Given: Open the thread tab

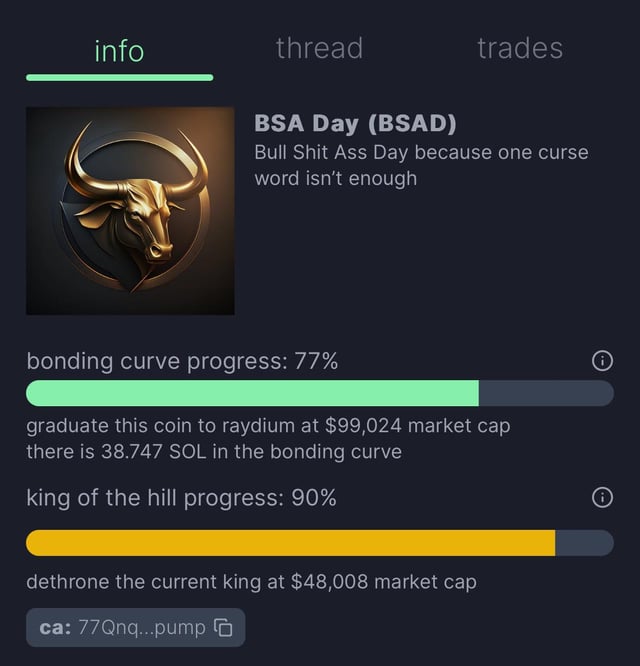Looking at the screenshot, I should [319, 48].
